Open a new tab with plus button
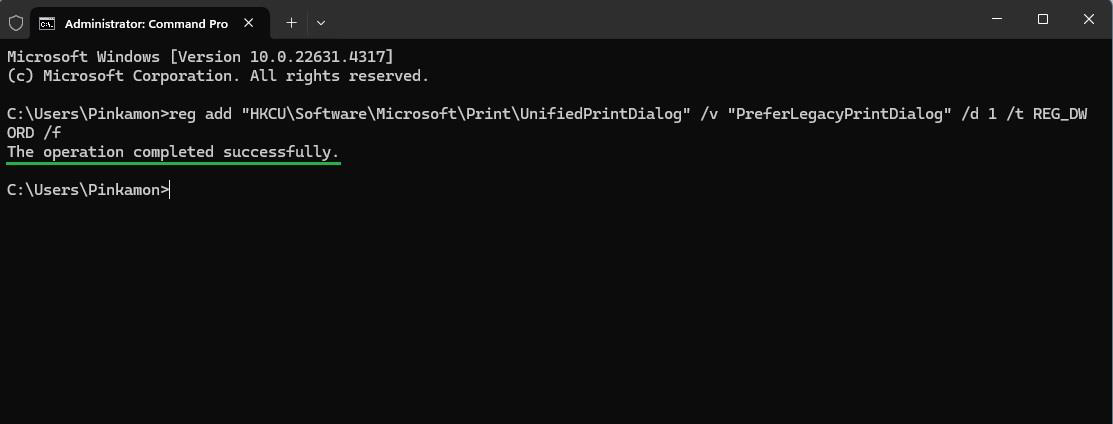This screenshot has width=1113, height=424. pos(291,21)
